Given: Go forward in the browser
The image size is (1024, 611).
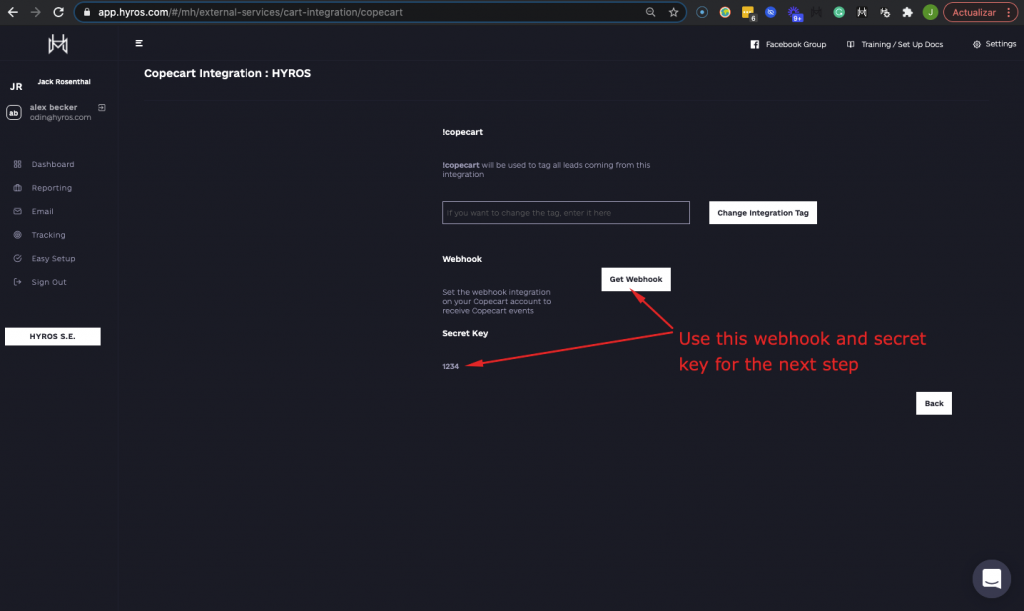Looking at the screenshot, I should pos(35,12).
